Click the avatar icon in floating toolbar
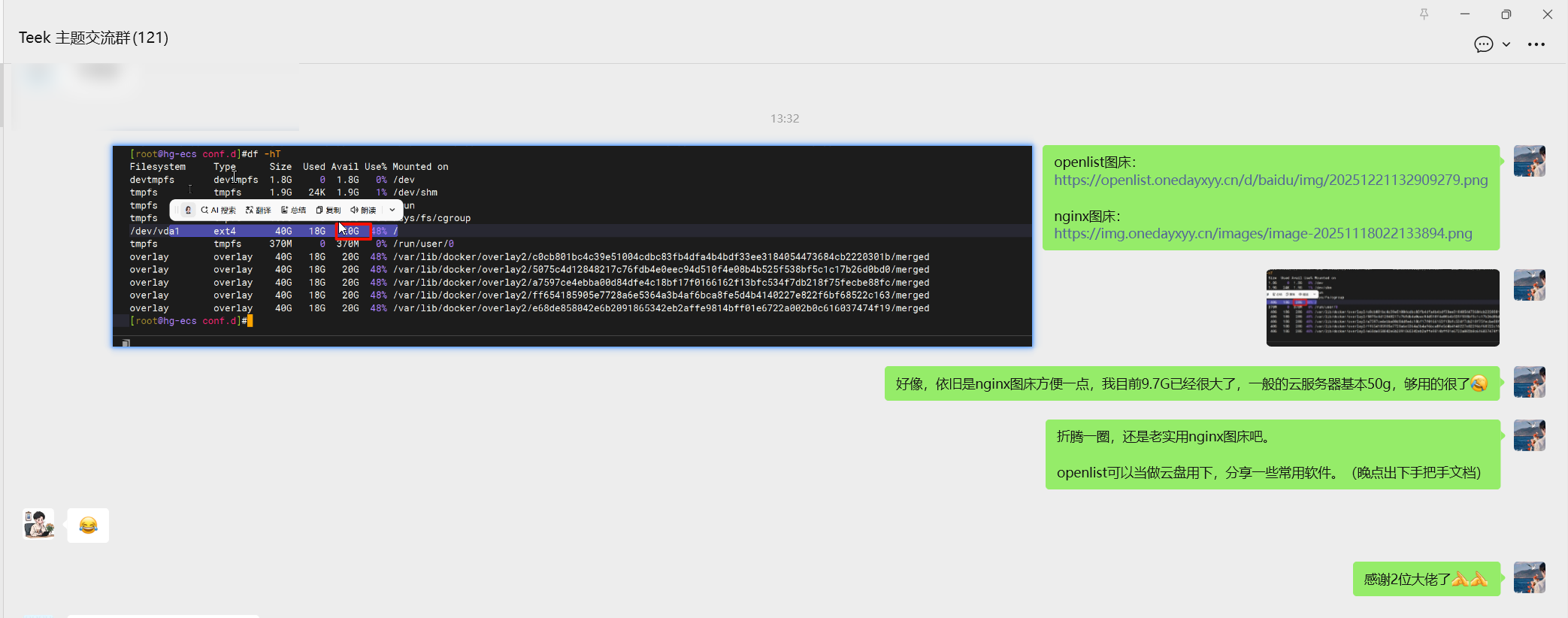Screen dimensions: 1568x618 coord(188,211)
